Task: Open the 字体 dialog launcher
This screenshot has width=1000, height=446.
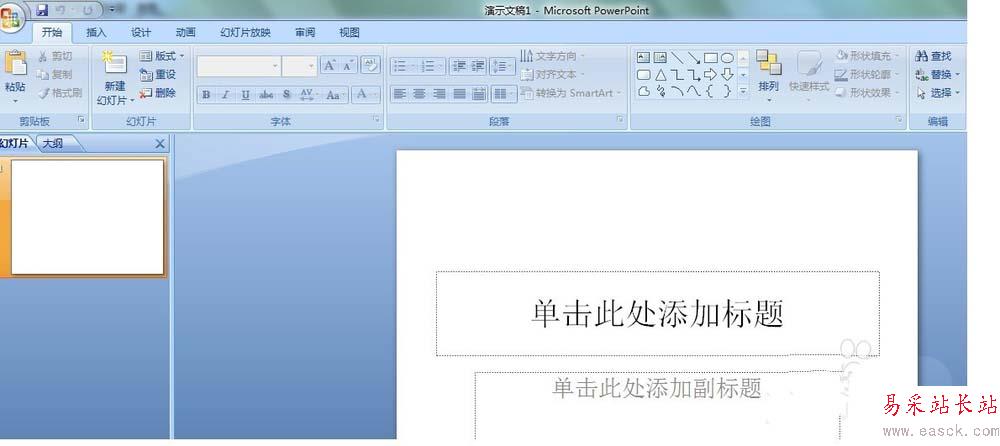Action: point(377,119)
